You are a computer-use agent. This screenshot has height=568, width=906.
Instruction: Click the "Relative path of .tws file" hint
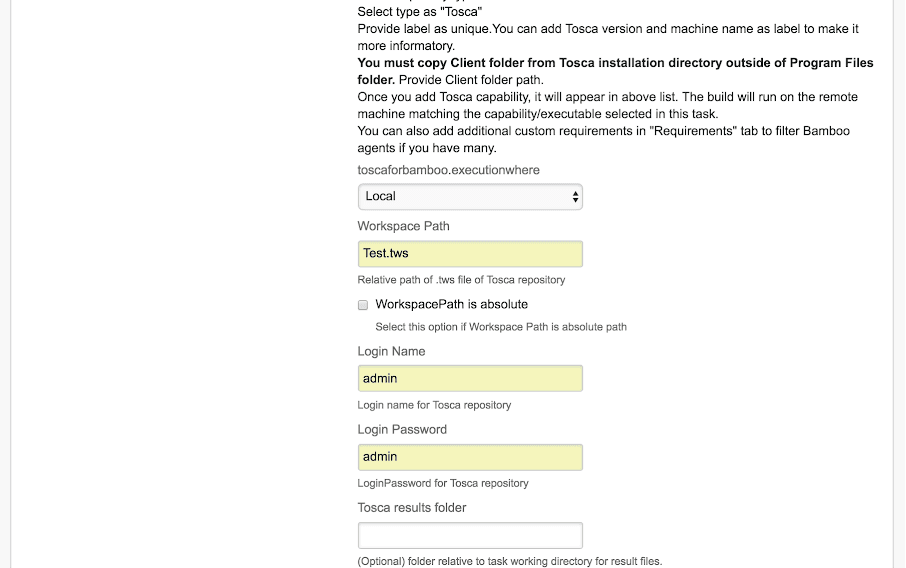coord(461,280)
